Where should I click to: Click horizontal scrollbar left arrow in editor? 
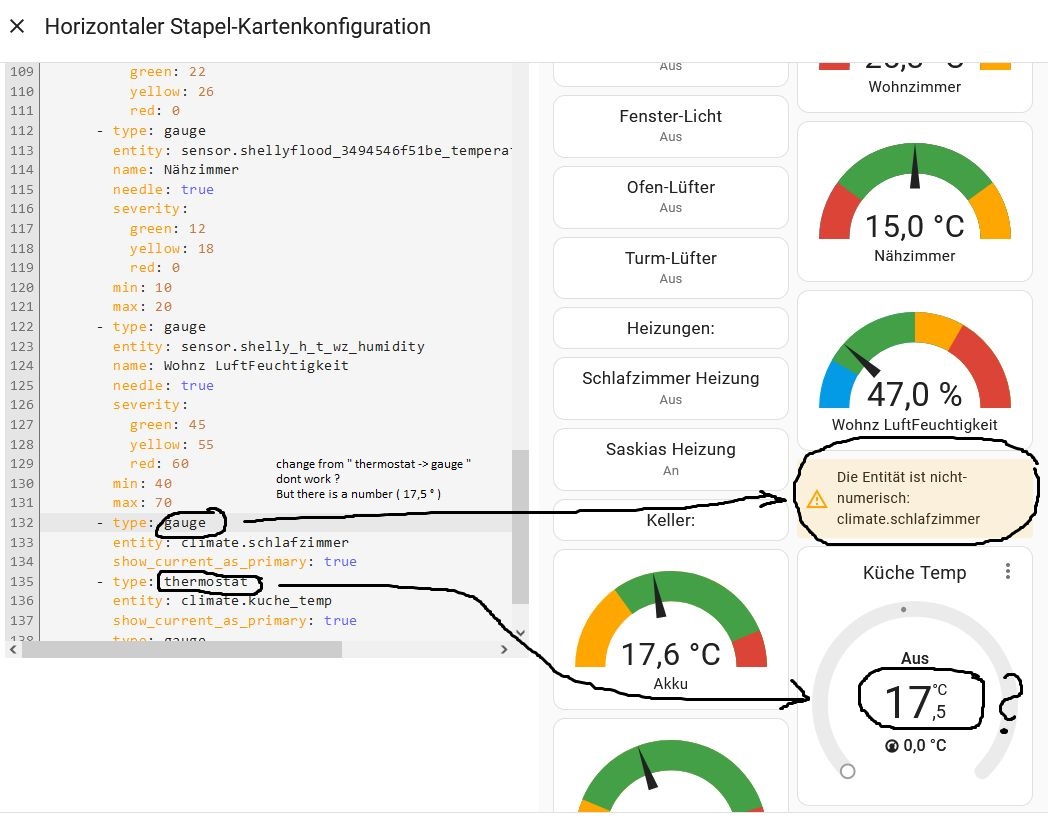pos(13,649)
